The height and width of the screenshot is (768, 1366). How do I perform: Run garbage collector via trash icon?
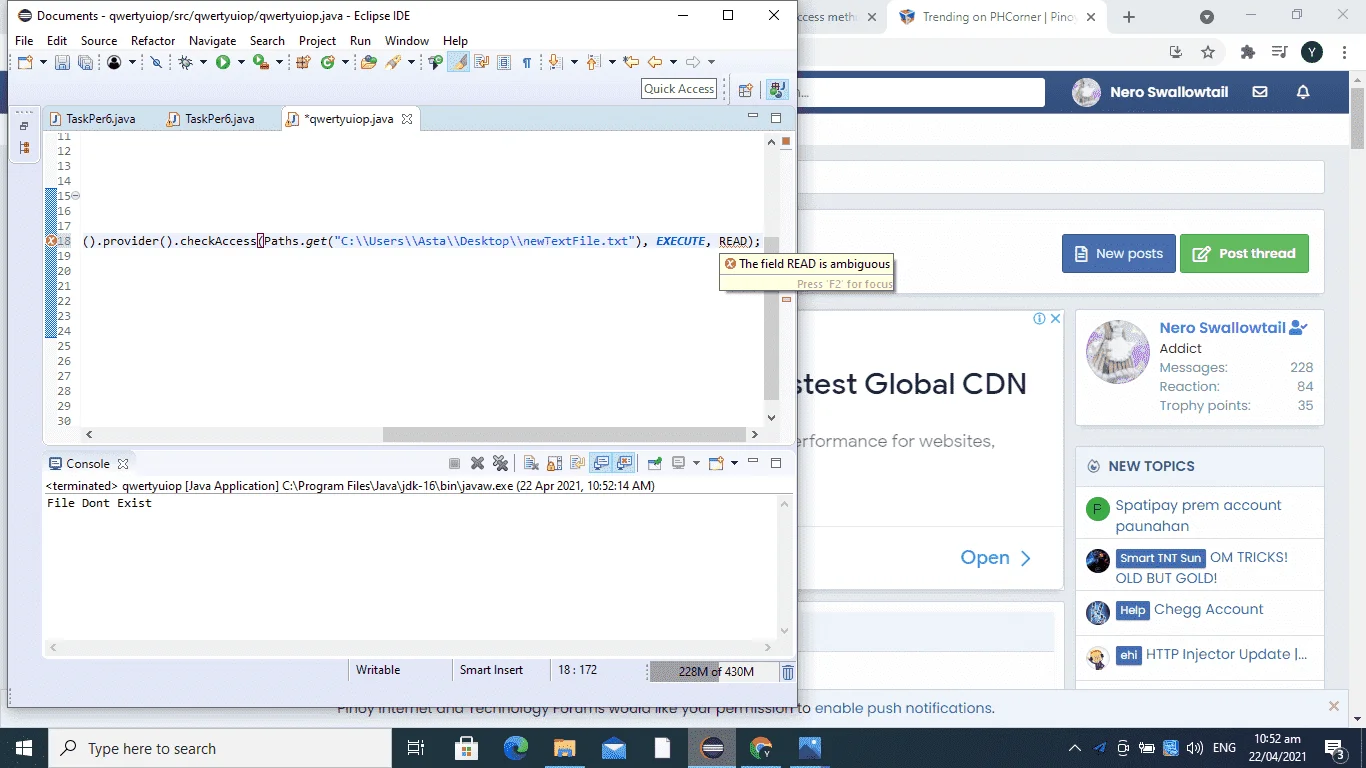pyautogui.click(x=788, y=672)
